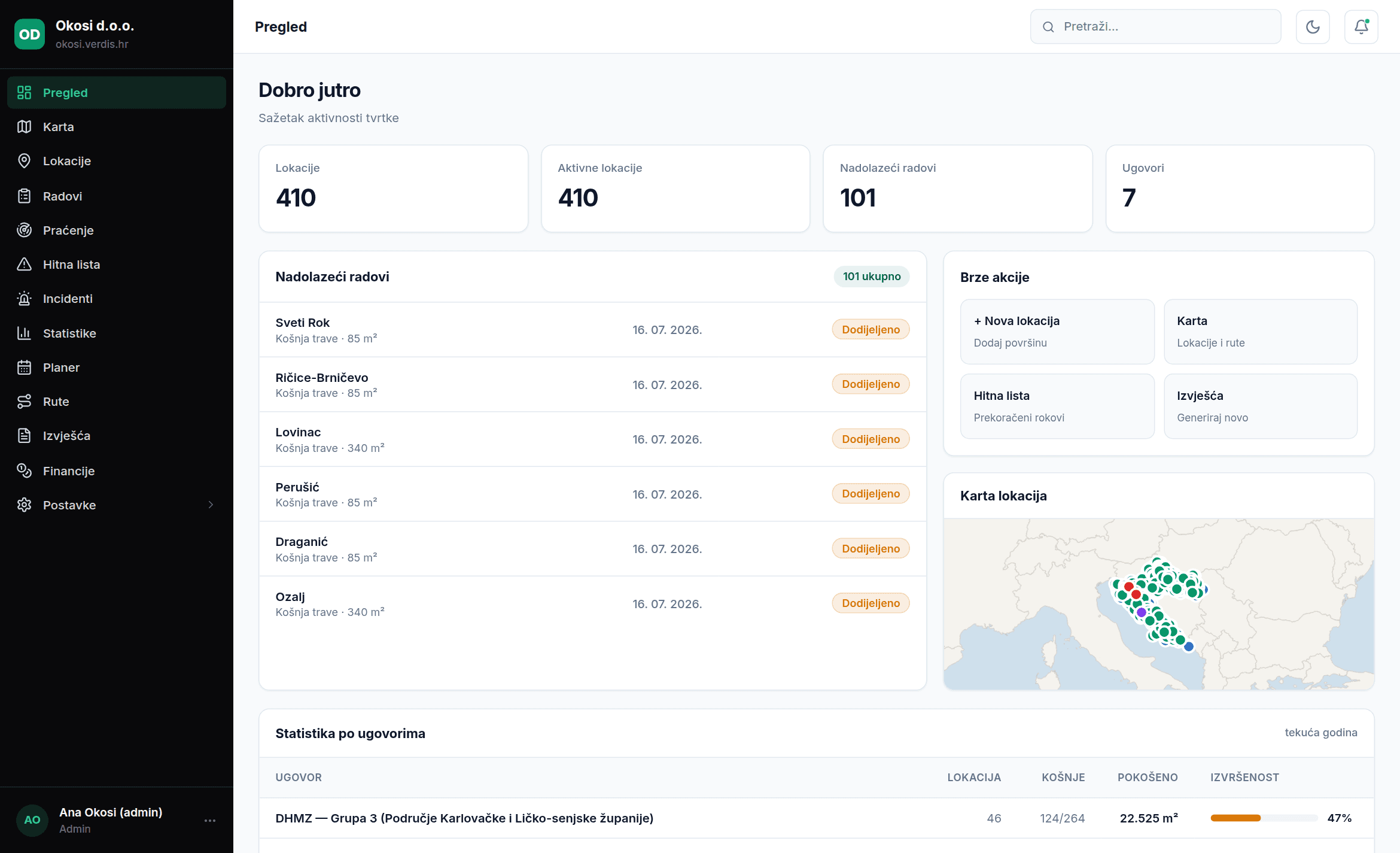Screen dimensions: 1400x853
Task: Click the Financije coins icon
Action: [x=24, y=471]
